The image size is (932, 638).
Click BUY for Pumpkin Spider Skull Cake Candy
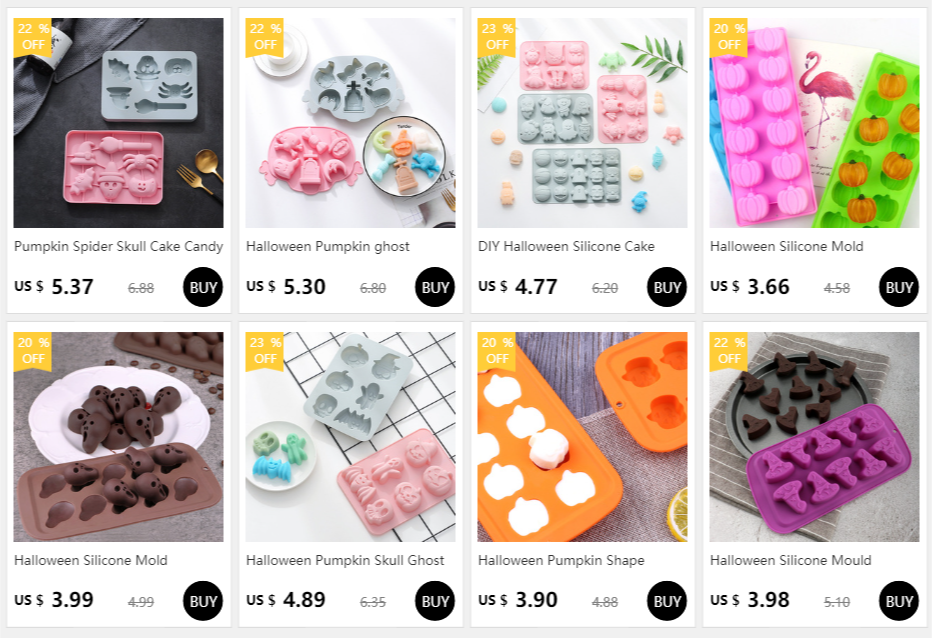pos(203,287)
